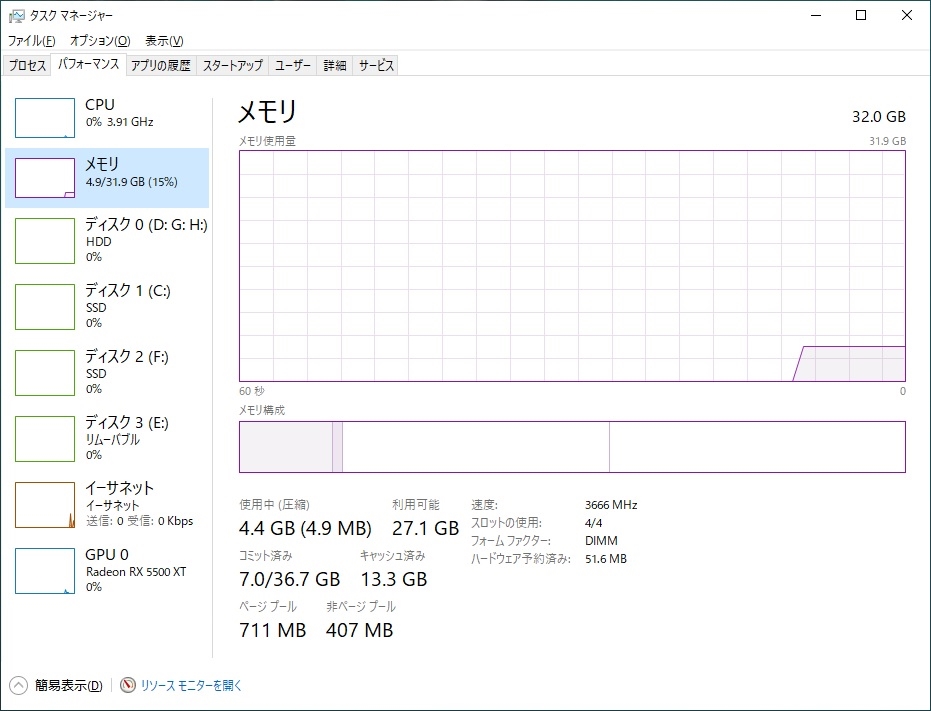
Task: Click the CPU 0% 3.91 GHz text
Action: 119,122
